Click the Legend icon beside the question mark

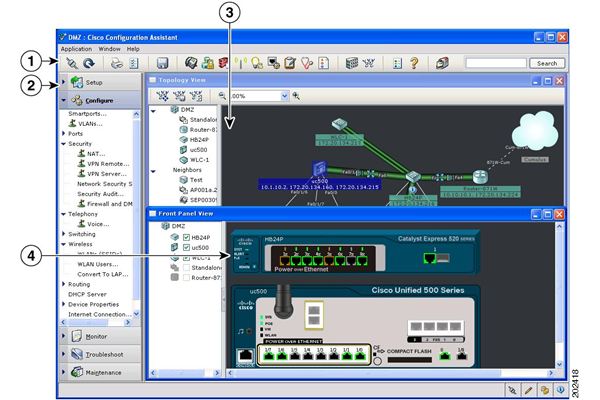click(x=398, y=63)
